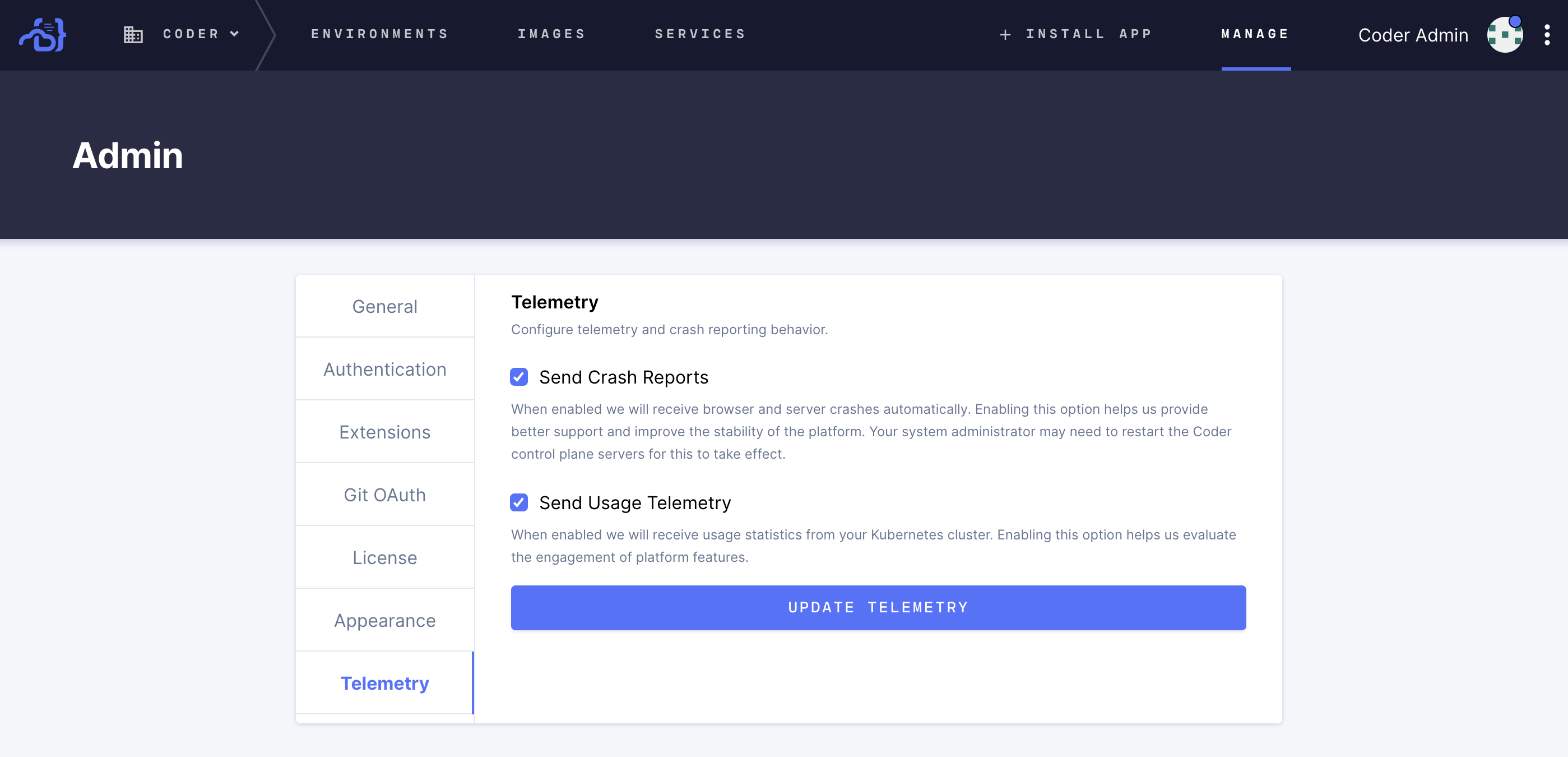The image size is (1568, 757).
Task: Open the Extensions settings tab
Action: tap(384, 432)
